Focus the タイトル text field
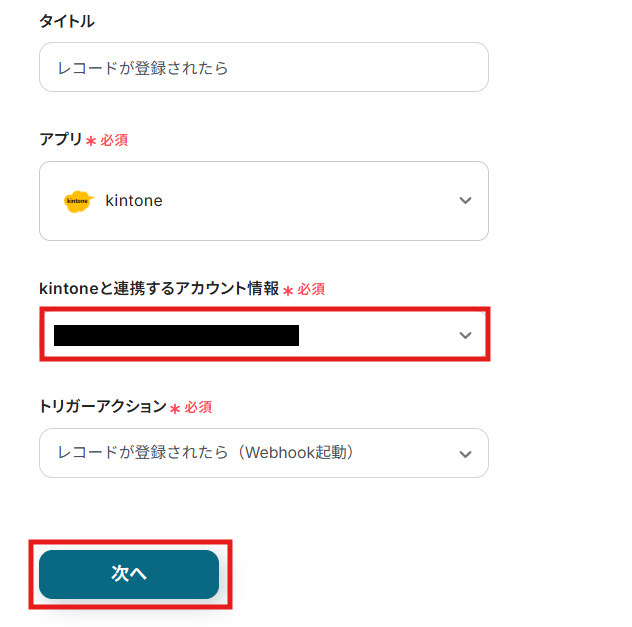 coord(264,68)
